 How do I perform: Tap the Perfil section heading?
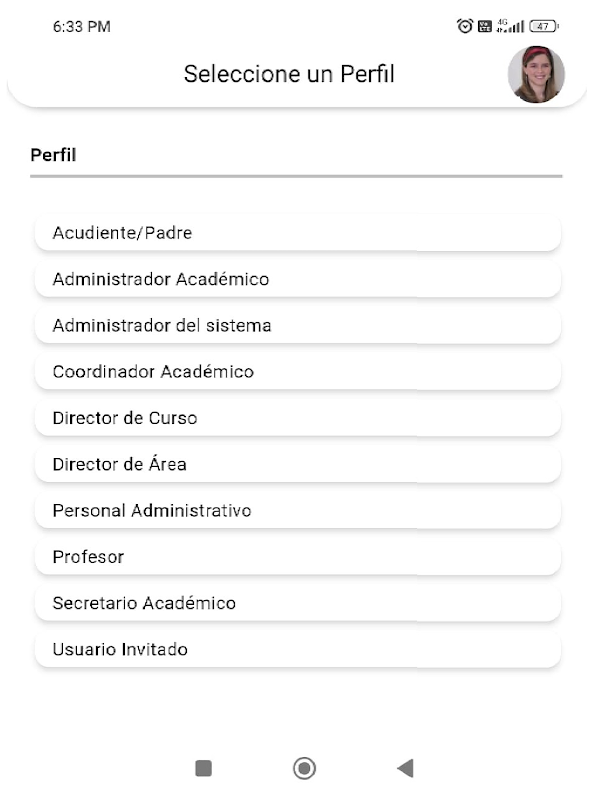point(54,155)
